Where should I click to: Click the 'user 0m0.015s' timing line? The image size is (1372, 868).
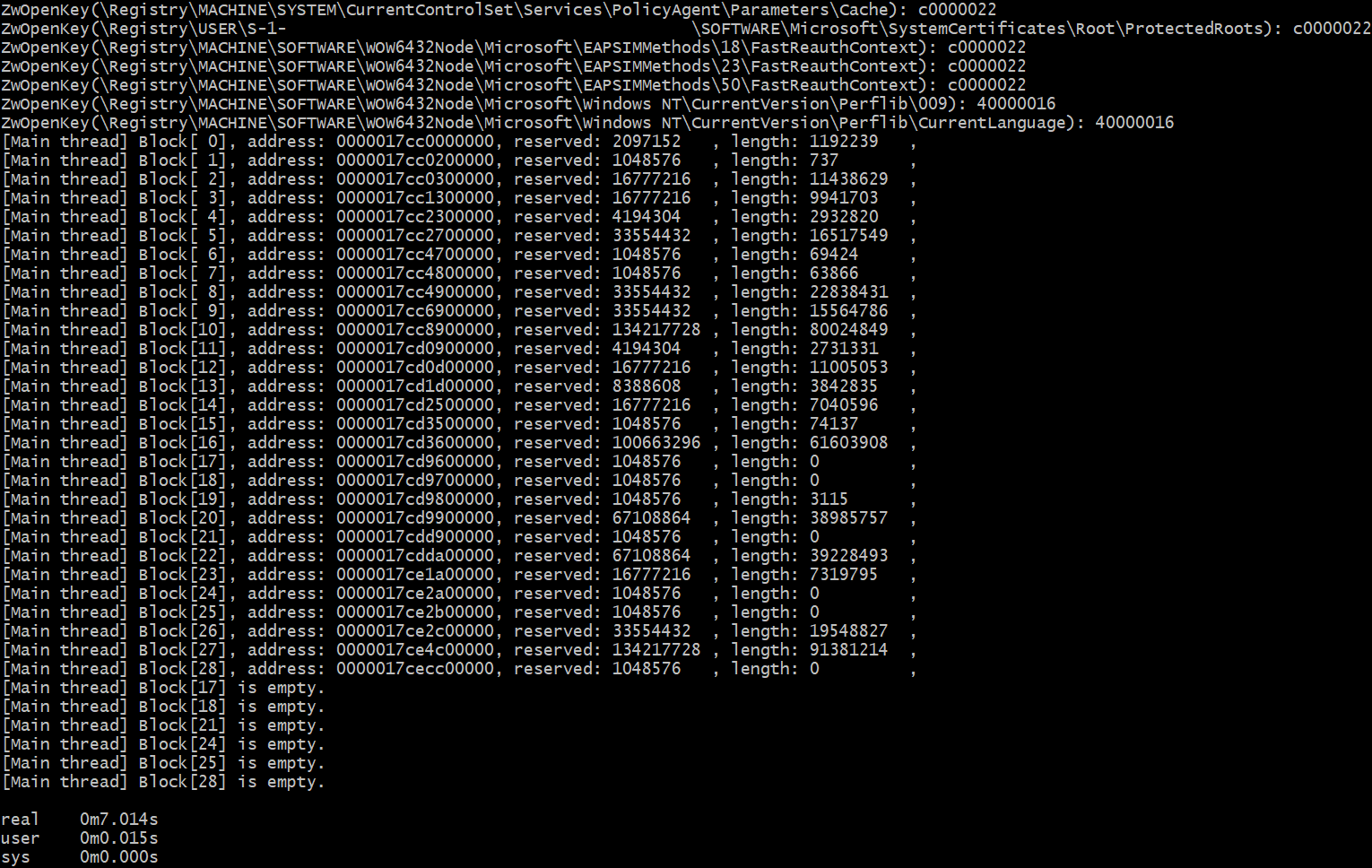point(80,838)
